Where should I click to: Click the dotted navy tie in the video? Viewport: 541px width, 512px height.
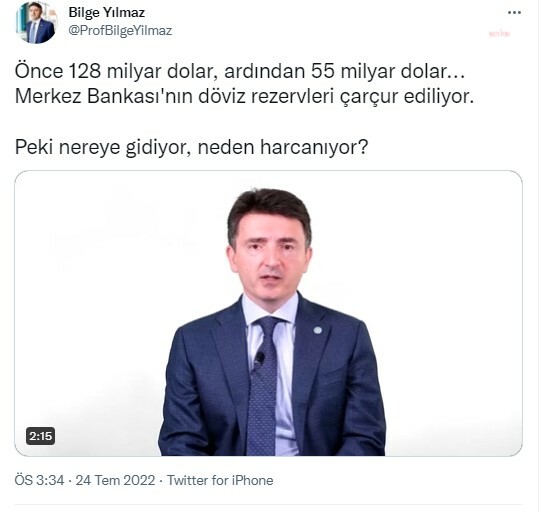pos(263,383)
